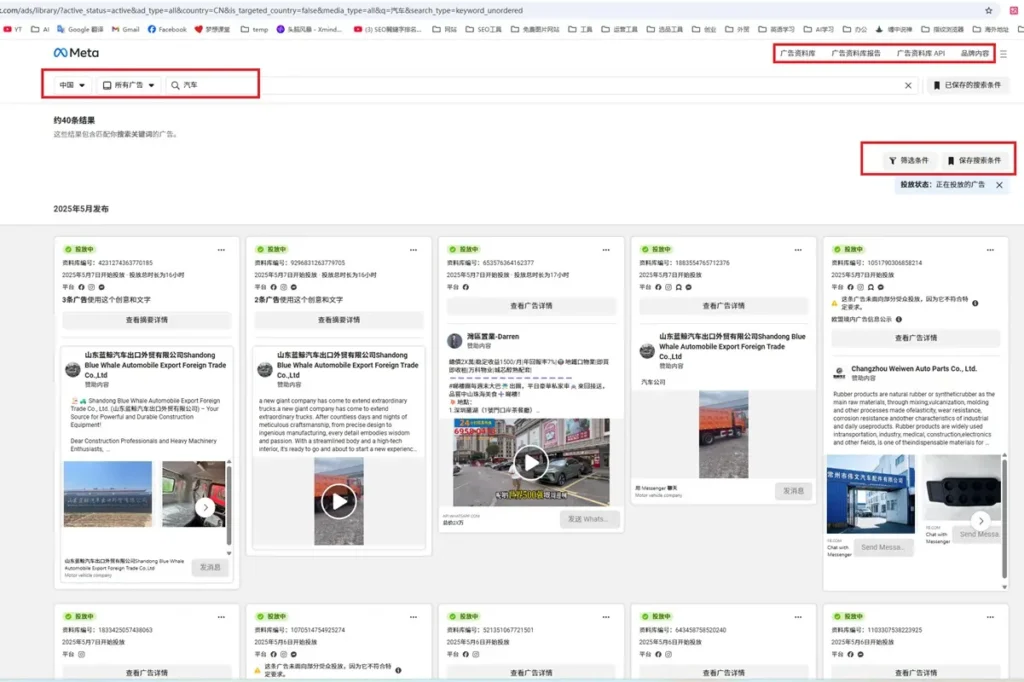Click next arrow on first ad's image carousel
Image resolution: width=1024 pixels, height=682 pixels.
point(205,508)
